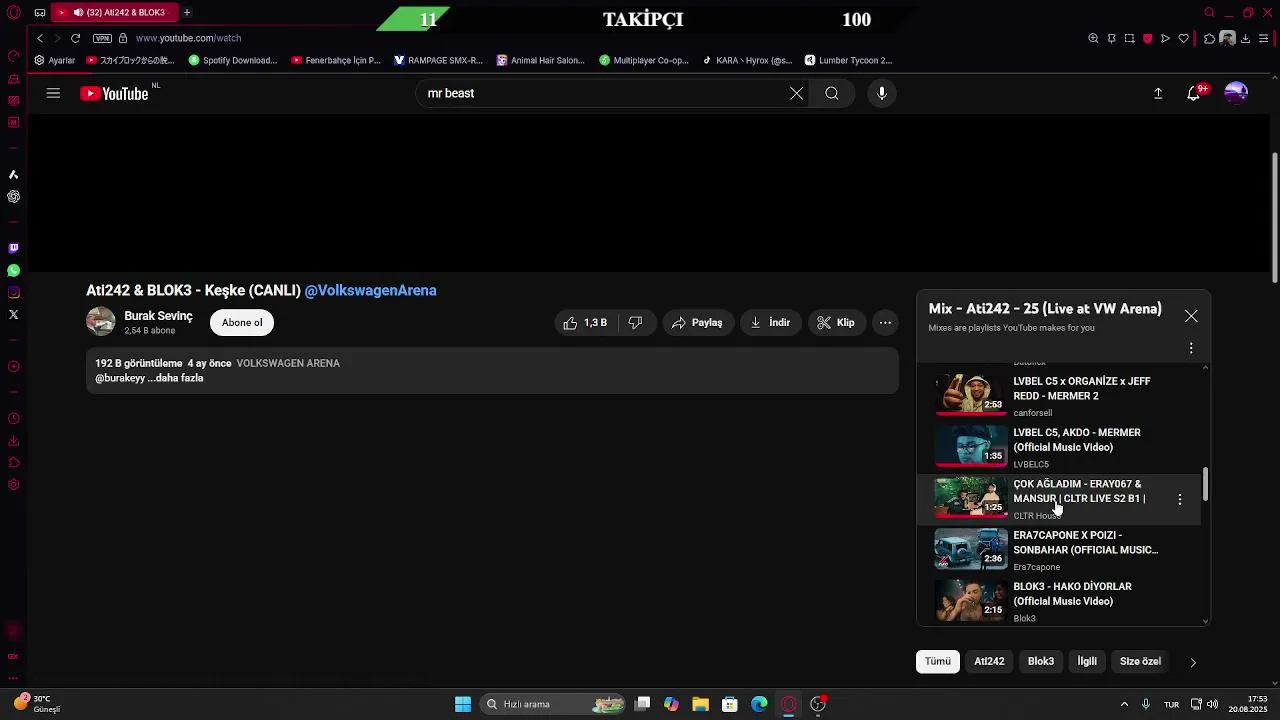Open Lumber Tycoon 2 bookmark
The width and height of the screenshot is (1280, 720).
coord(848,60)
